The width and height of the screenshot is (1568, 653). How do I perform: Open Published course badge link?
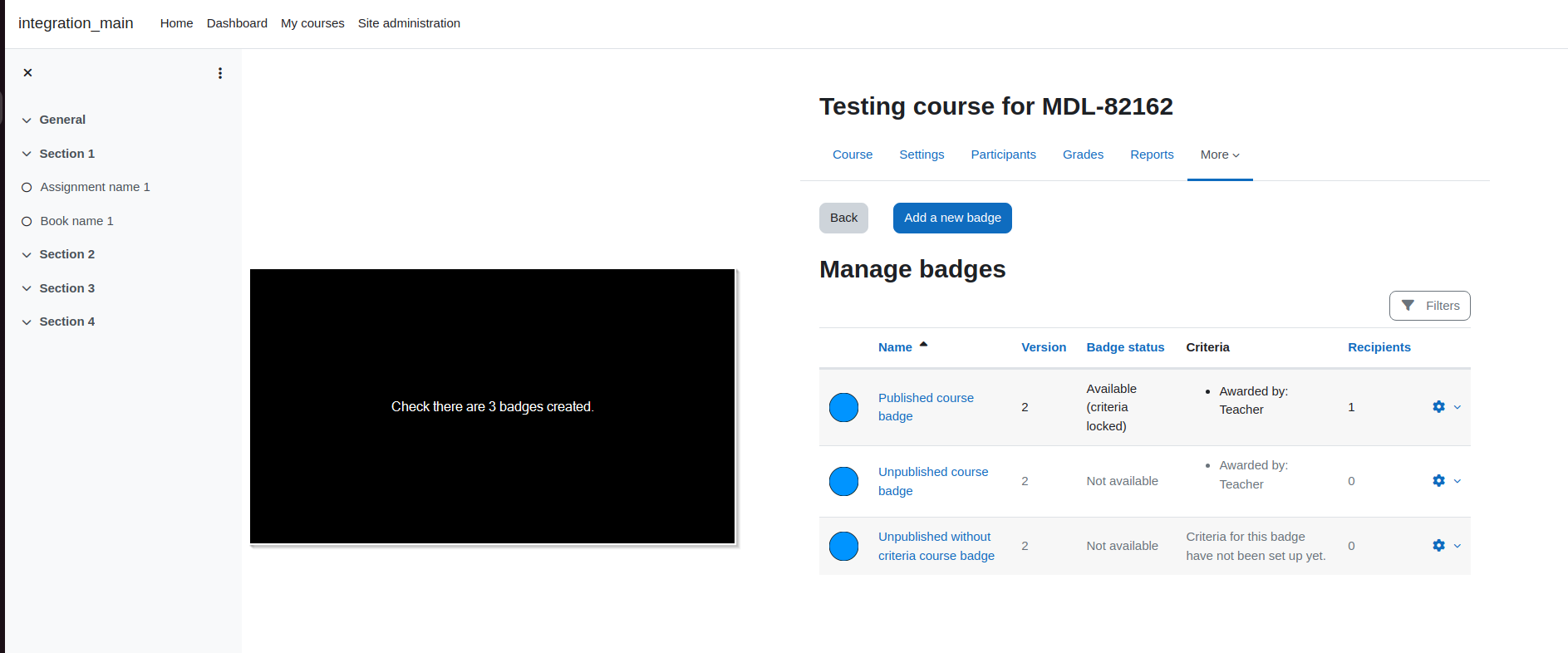pos(926,407)
